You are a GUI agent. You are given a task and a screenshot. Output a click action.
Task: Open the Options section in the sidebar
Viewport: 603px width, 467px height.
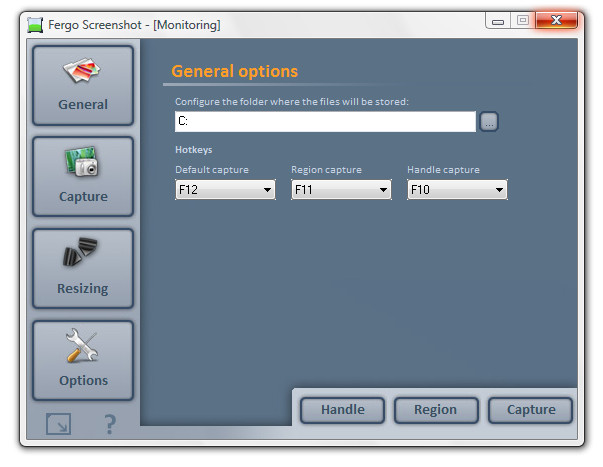[x=83, y=360]
